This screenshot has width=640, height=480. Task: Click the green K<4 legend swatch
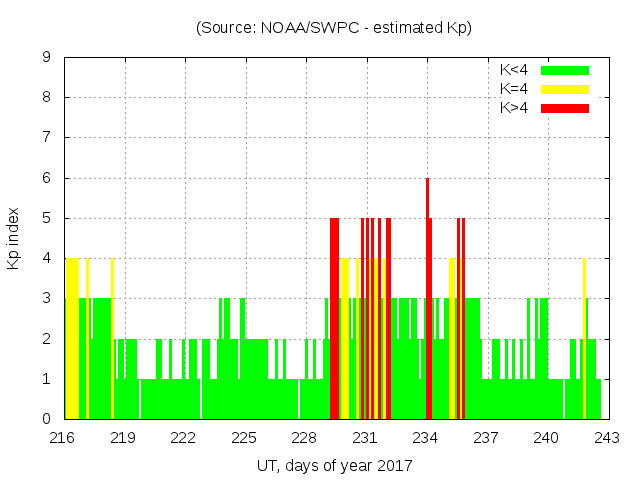[x=565, y=70]
